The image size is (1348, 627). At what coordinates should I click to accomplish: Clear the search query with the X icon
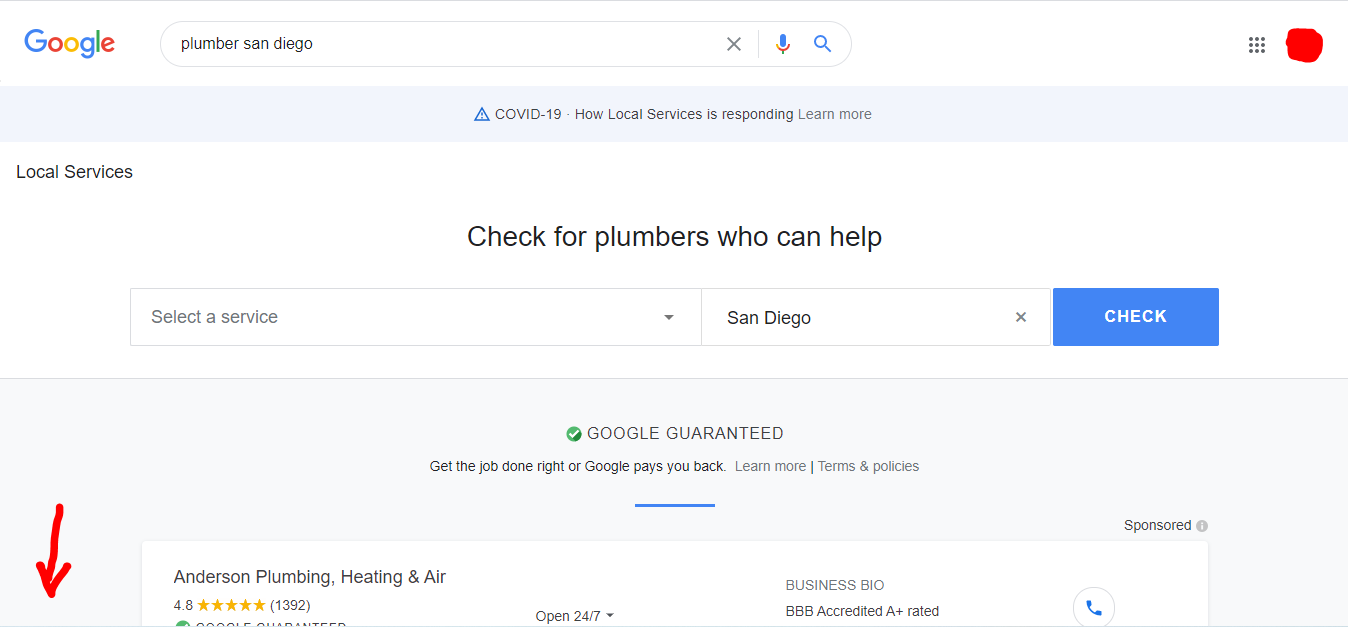pyautogui.click(x=734, y=44)
